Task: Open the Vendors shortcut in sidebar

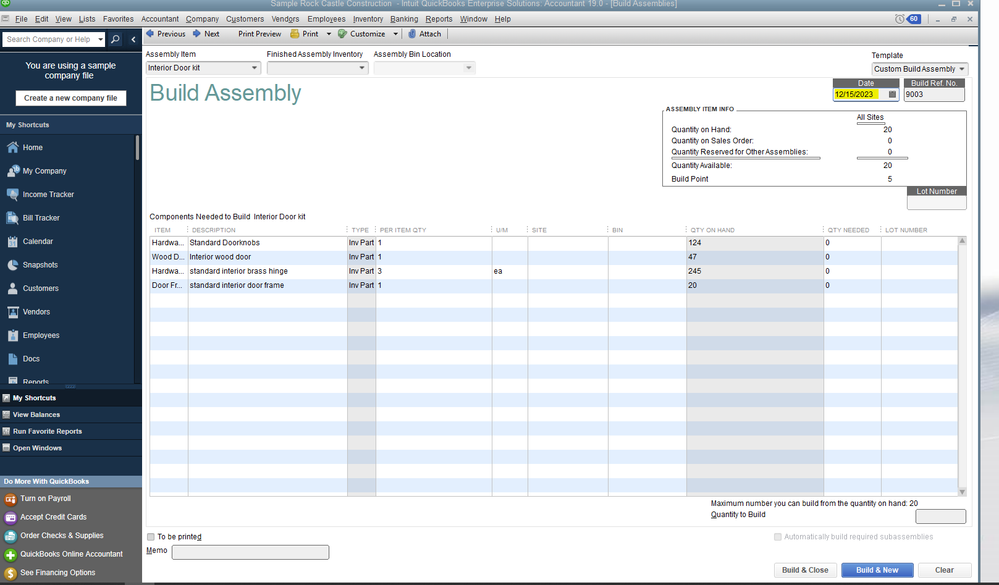Action: point(29,312)
